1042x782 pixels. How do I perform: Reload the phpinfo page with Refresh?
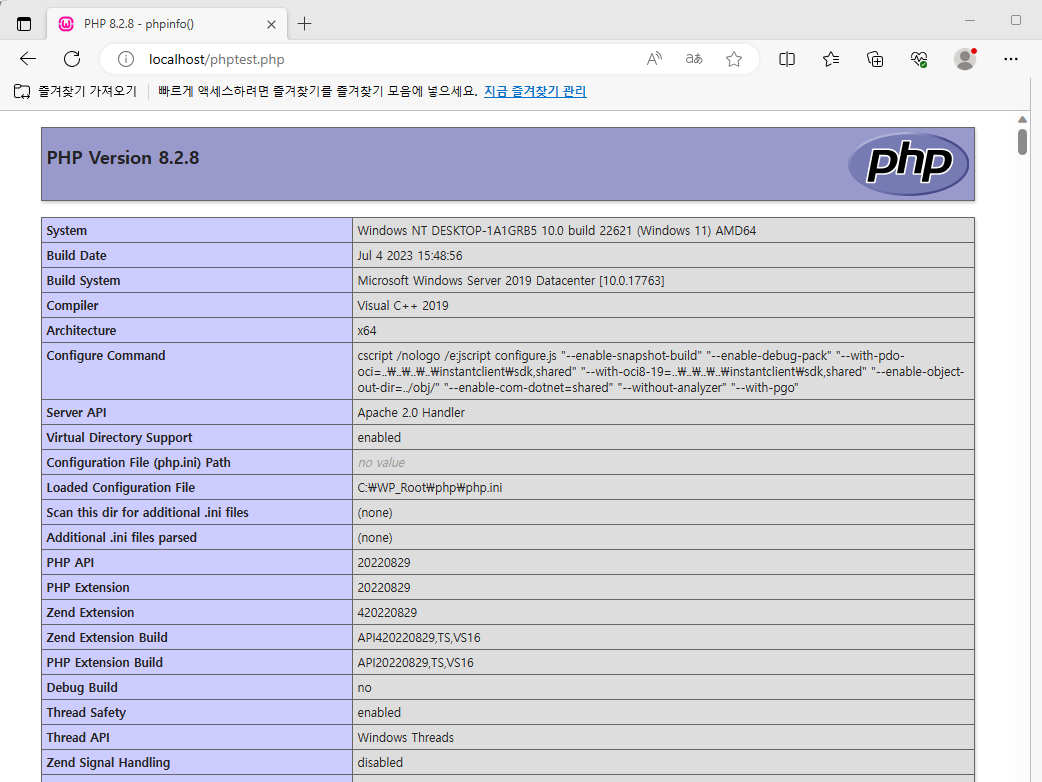point(71,59)
